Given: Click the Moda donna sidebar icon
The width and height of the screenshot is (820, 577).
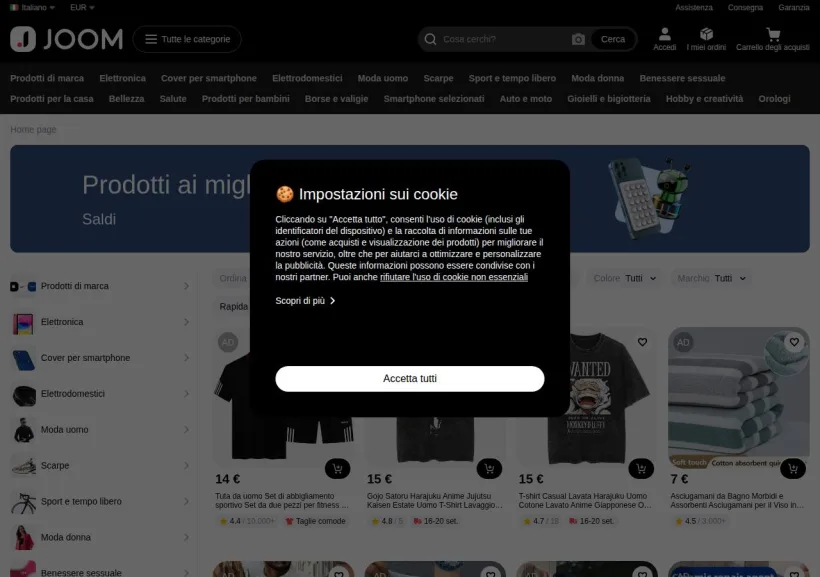Looking at the screenshot, I should (x=23, y=538).
